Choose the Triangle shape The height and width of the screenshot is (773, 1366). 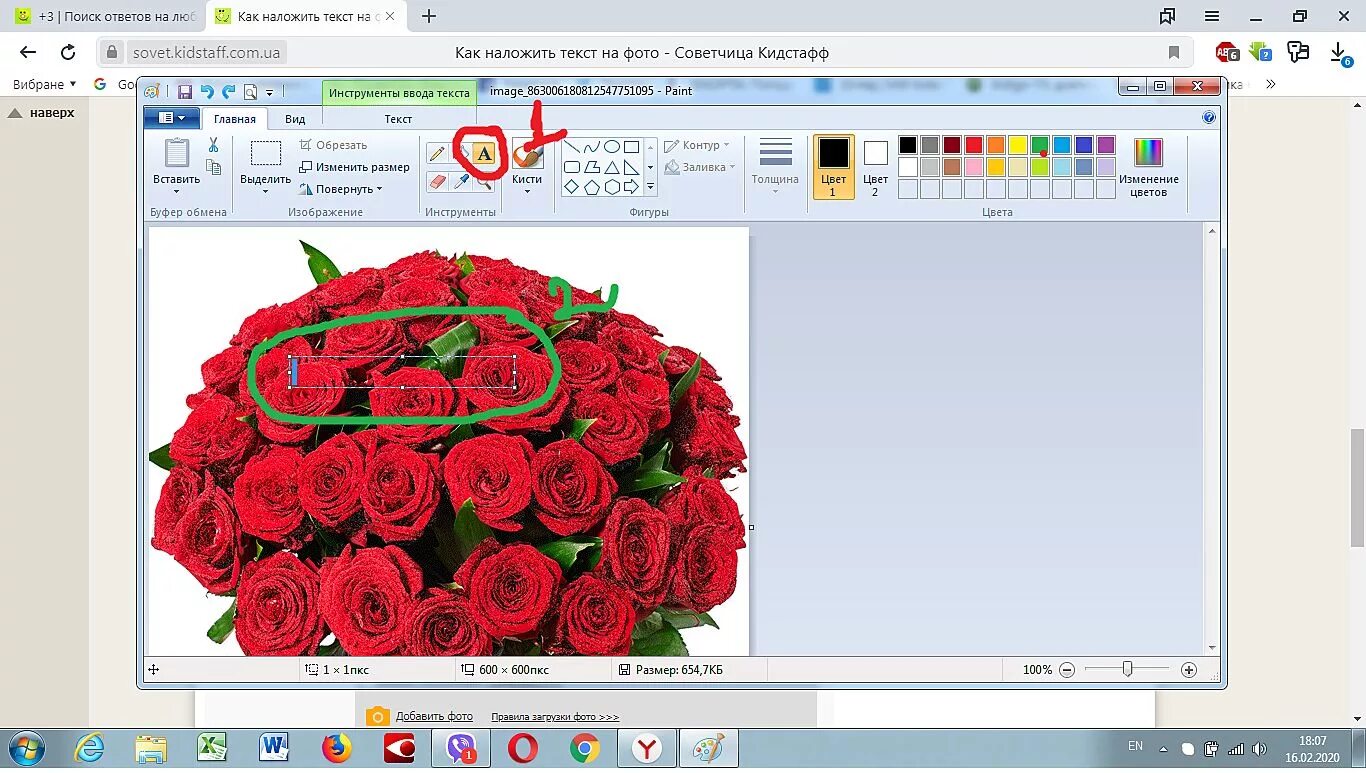coord(612,167)
